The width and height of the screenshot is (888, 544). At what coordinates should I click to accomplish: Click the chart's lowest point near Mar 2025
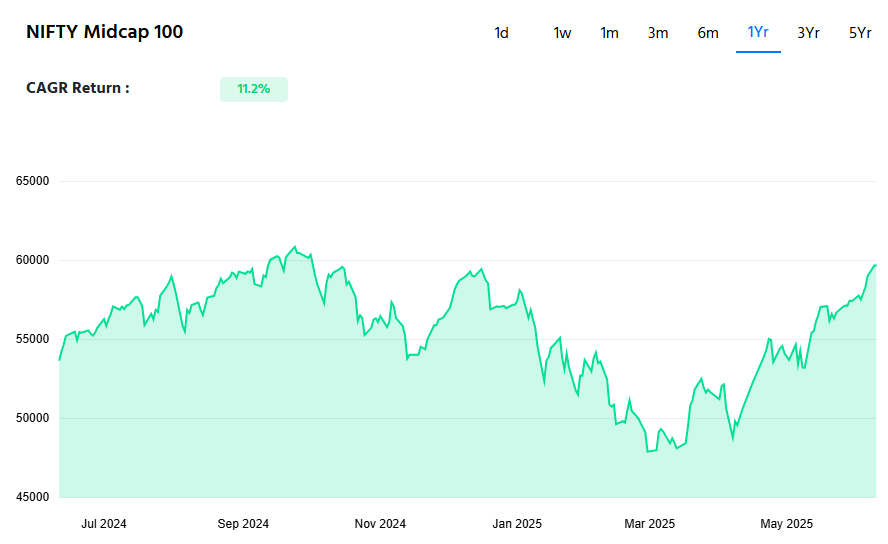click(647, 451)
